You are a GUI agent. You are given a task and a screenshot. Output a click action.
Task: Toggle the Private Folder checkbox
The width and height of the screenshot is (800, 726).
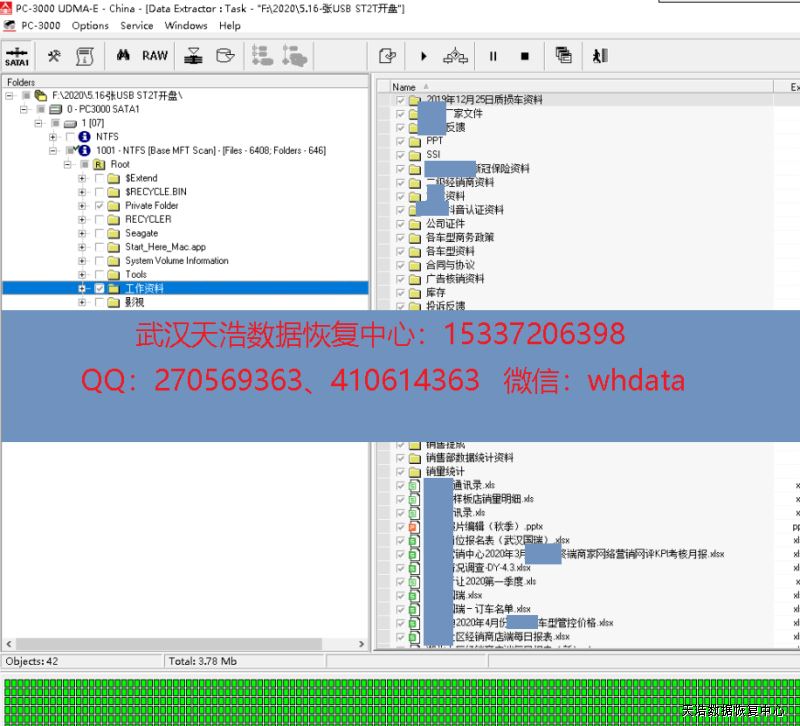point(99,206)
